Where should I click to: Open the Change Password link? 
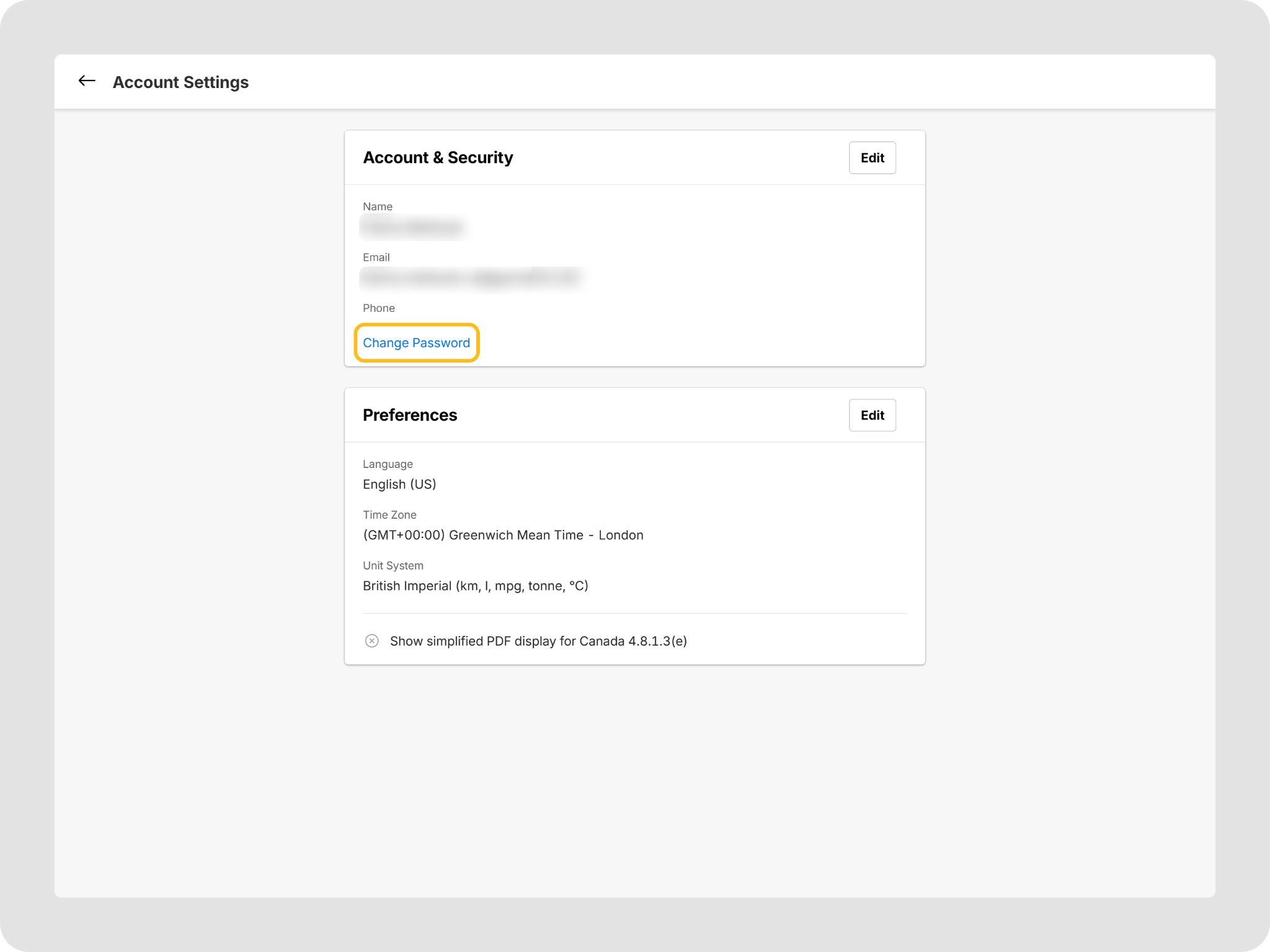tap(416, 343)
